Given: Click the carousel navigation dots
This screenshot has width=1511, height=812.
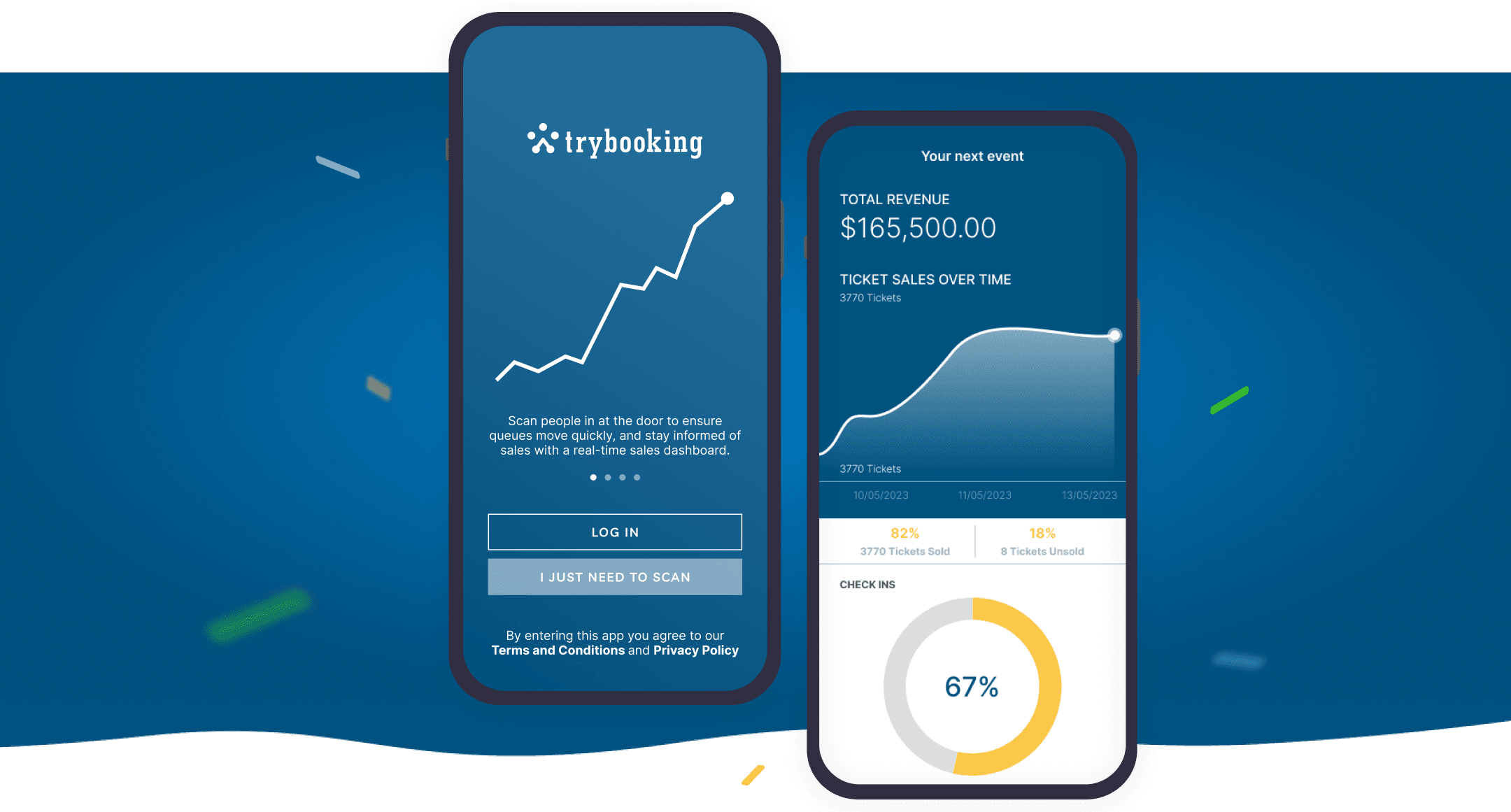Looking at the screenshot, I should (604, 477).
